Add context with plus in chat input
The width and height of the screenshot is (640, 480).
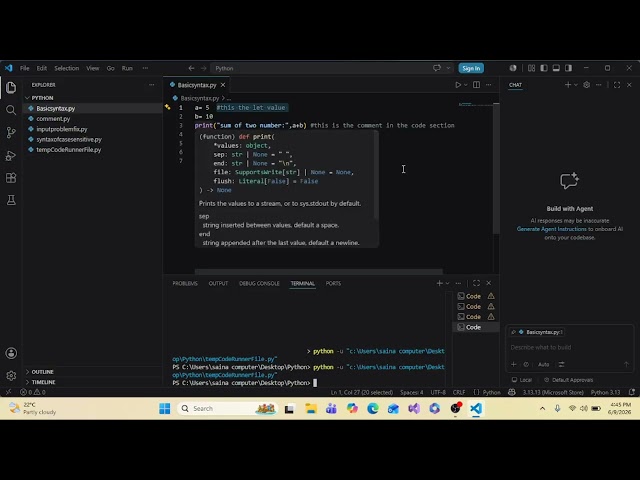513,364
